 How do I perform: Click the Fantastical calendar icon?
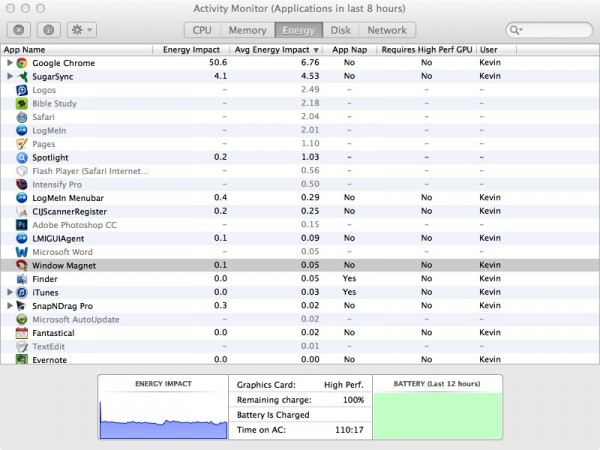(22, 333)
